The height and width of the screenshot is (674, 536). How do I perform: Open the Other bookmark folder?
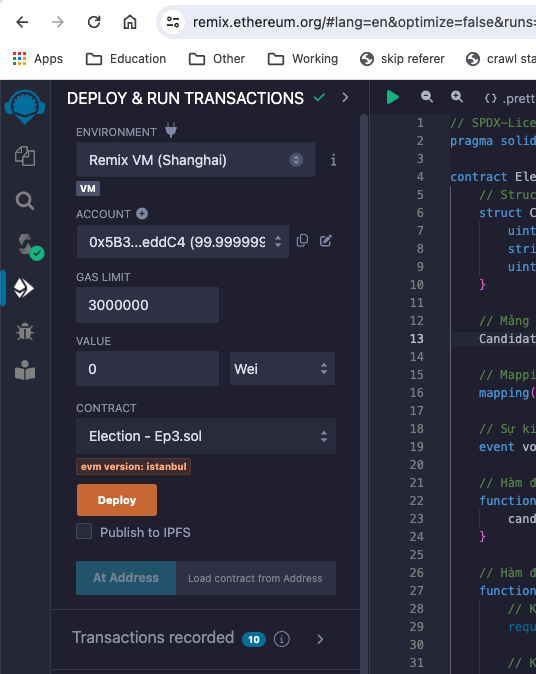[x=217, y=58]
